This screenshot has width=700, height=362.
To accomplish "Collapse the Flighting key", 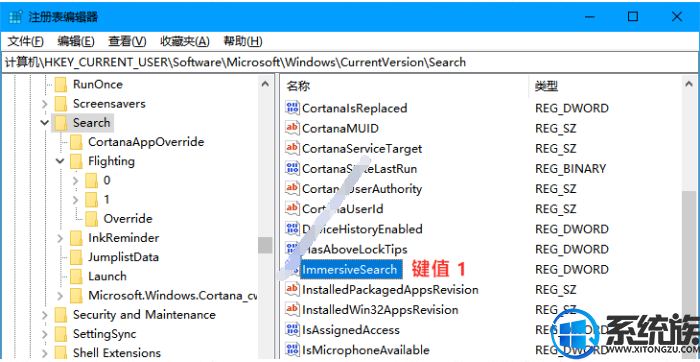I will pyautogui.click(x=60, y=161).
